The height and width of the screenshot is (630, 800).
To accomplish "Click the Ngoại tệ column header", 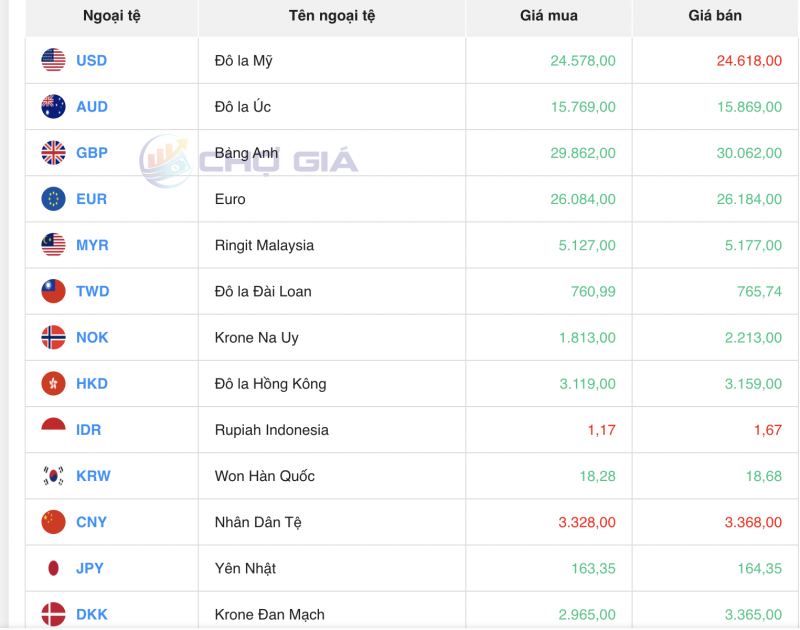I will (x=111, y=15).
